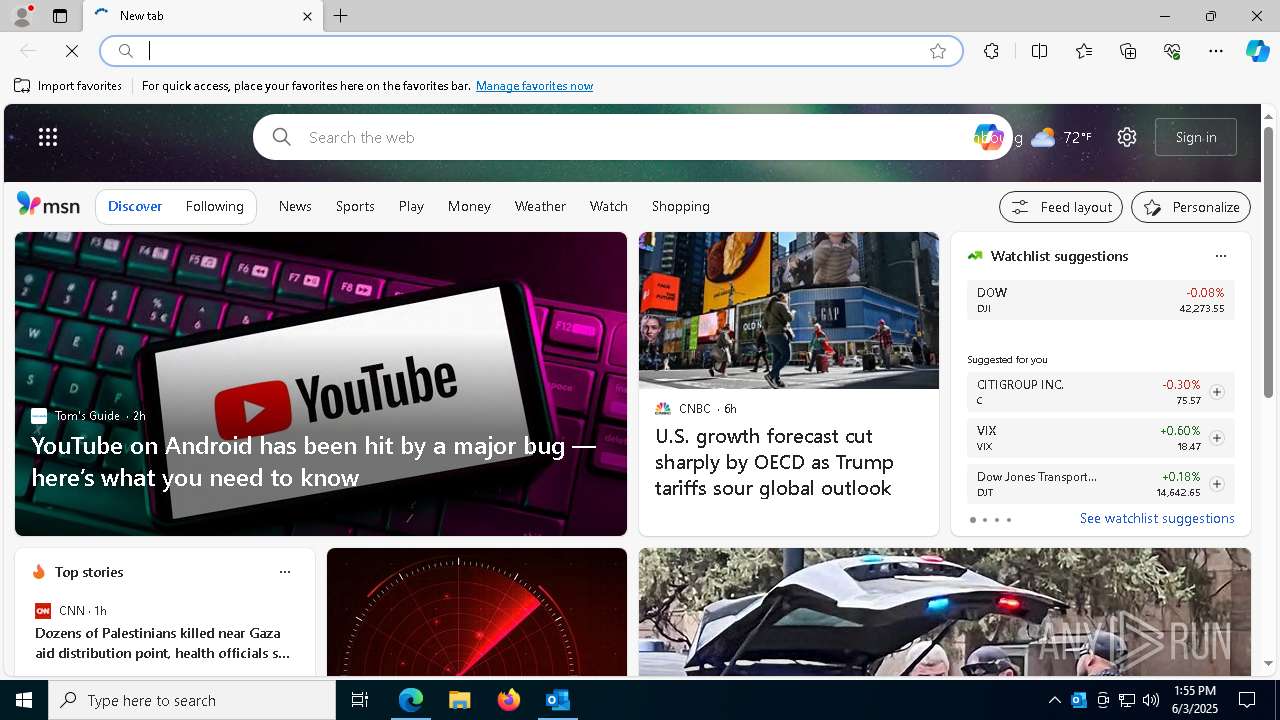Open the notifications action center
Viewport: 1280px width, 720px height.
(x=1247, y=700)
